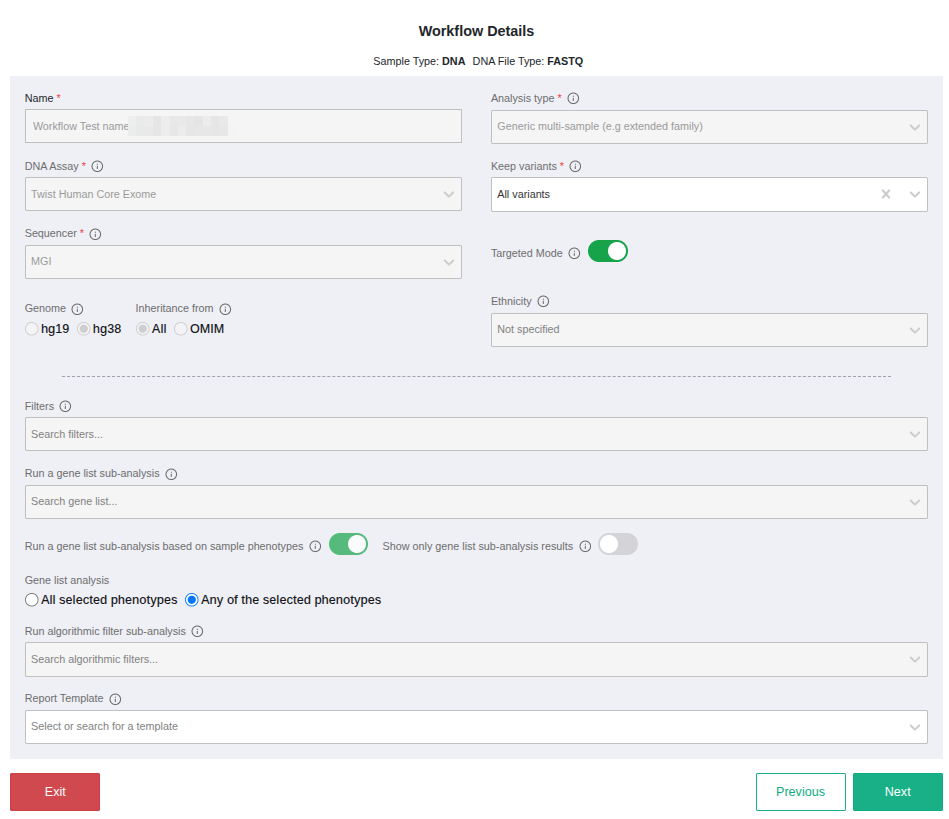Open the Ethnicity dropdown

coord(708,330)
